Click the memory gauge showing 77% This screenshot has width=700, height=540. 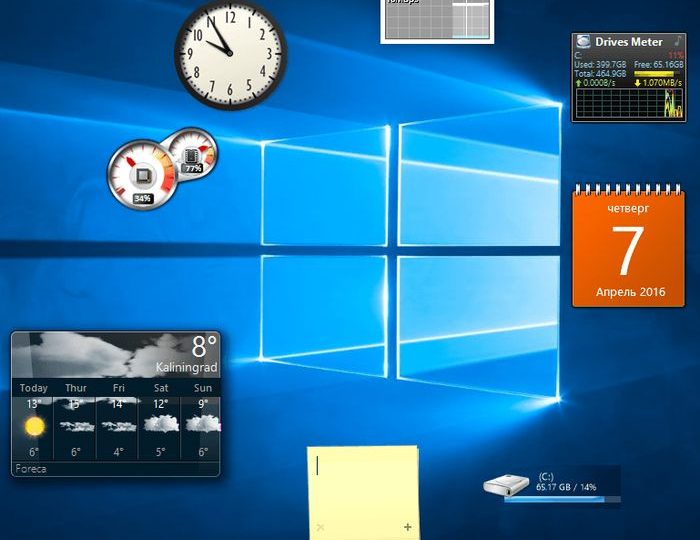tap(191, 153)
